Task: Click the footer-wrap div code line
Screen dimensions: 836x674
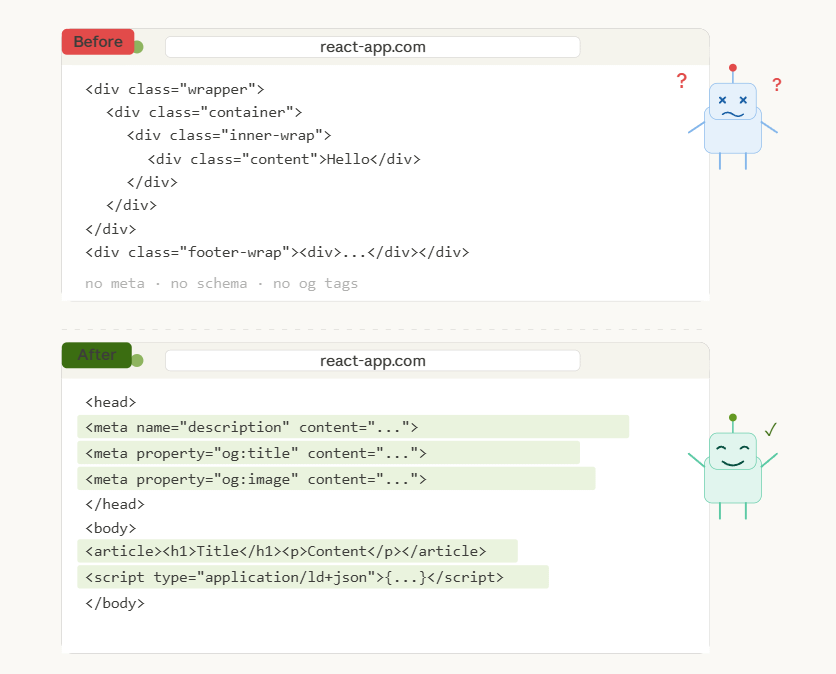Action: click(x=277, y=252)
